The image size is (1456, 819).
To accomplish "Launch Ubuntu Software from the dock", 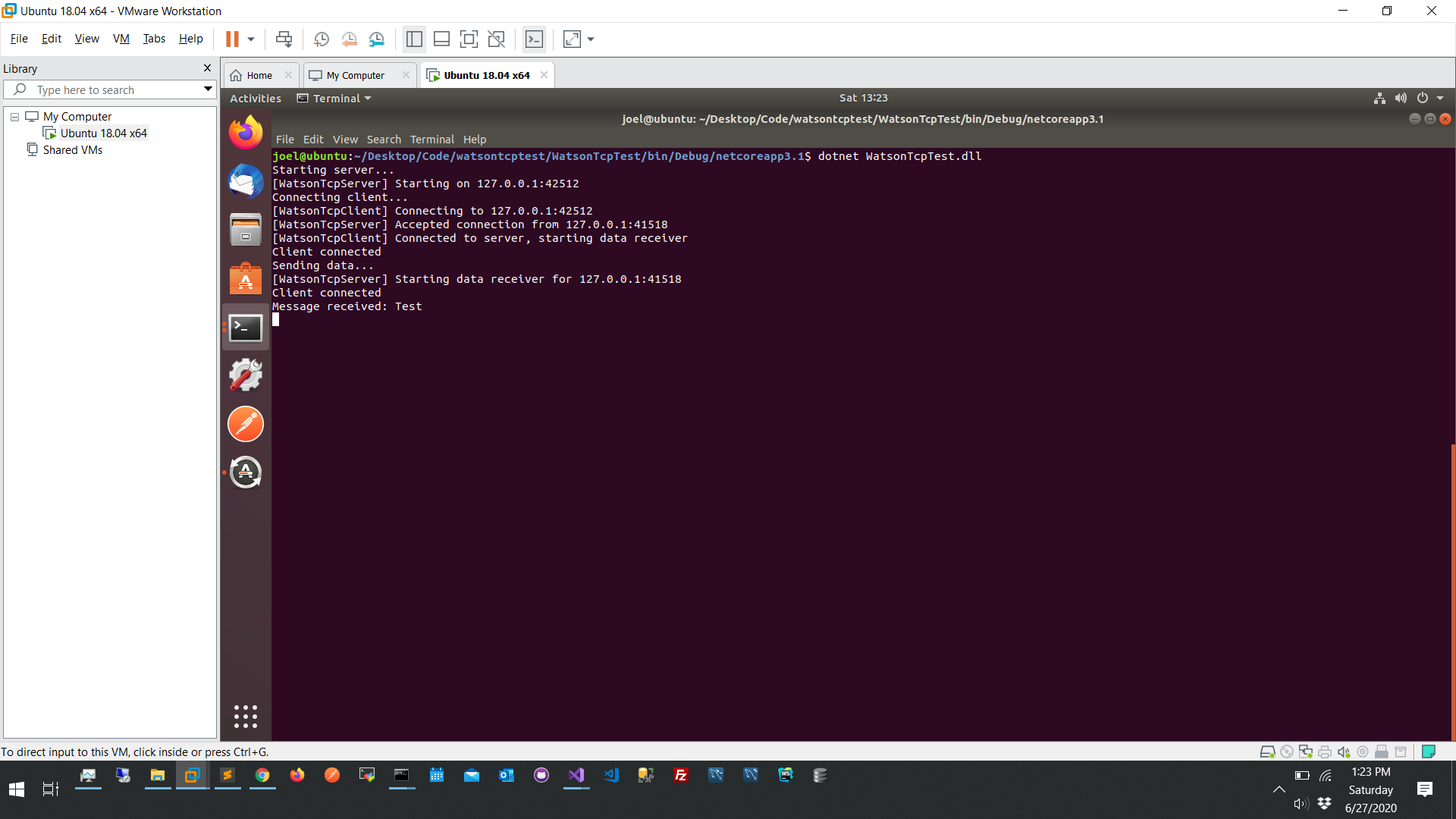I will tap(245, 278).
